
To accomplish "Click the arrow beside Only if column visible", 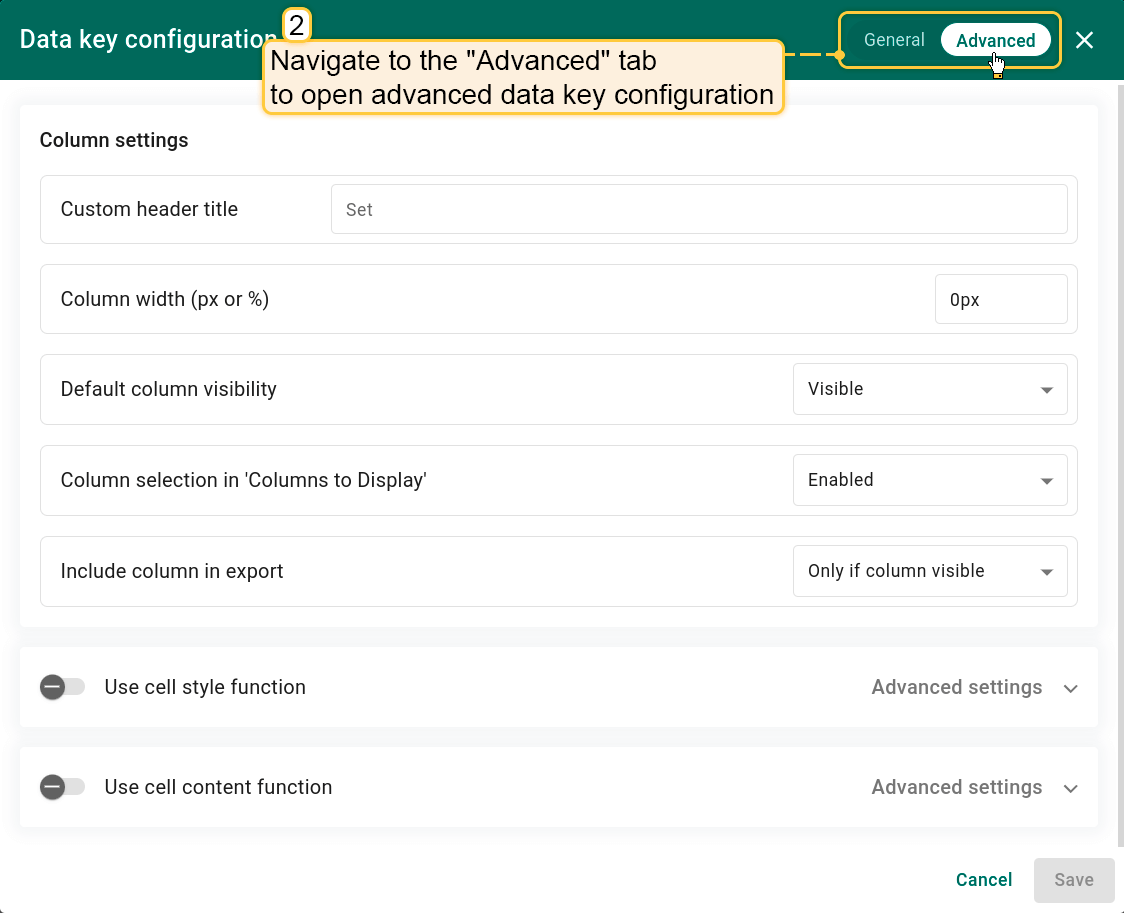I will tap(1047, 572).
